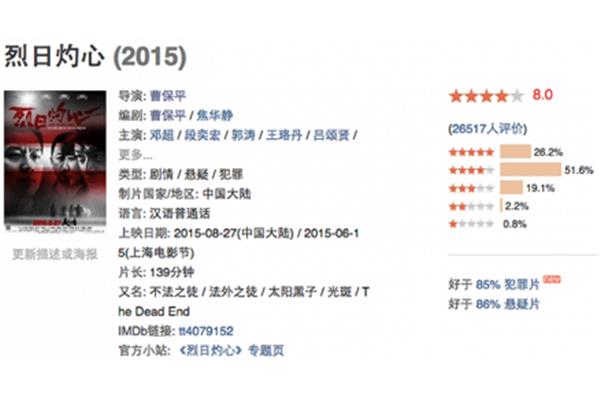
Task: Click 更新描述或海报 under the poster
Action: (55, 254)
